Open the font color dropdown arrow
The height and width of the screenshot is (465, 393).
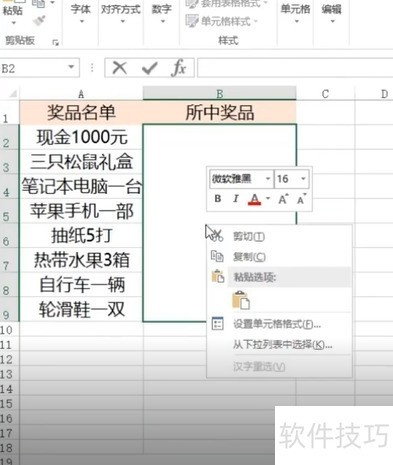tap(268, 199)
